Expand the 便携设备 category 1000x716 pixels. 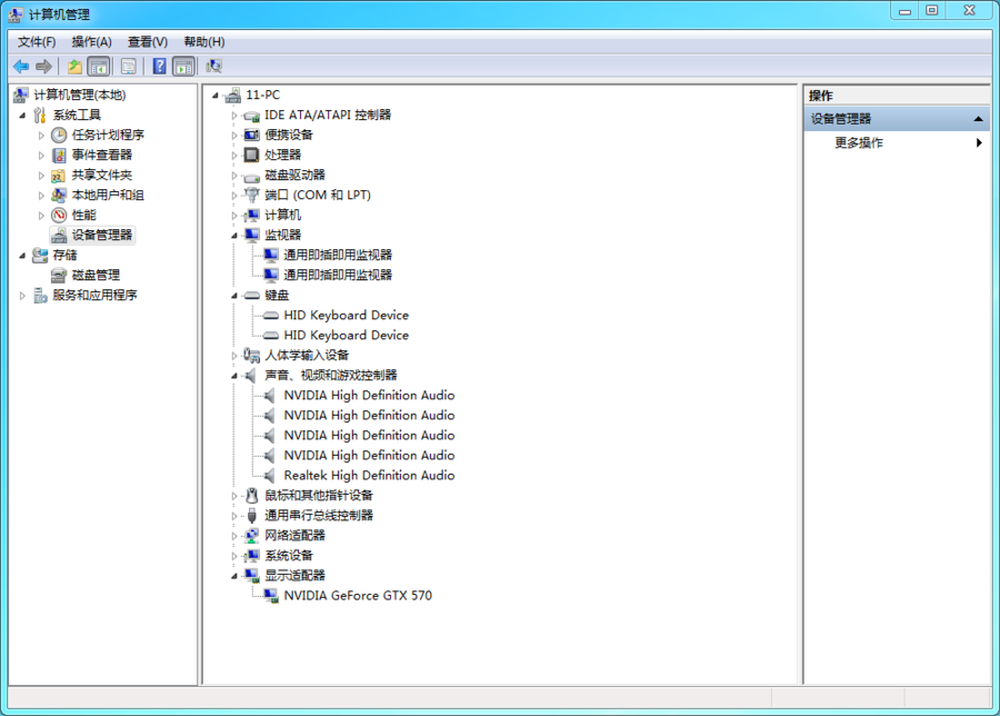point(234,135)
